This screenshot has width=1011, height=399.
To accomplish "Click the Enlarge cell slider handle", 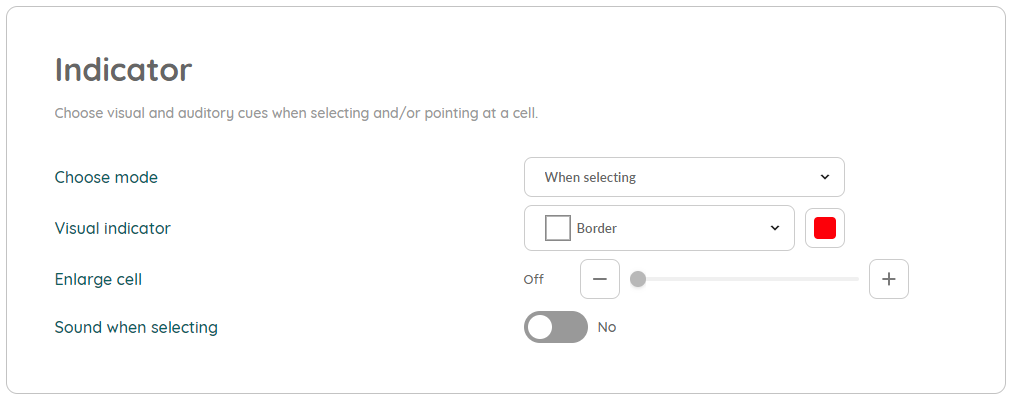I will tap(638, 279).
